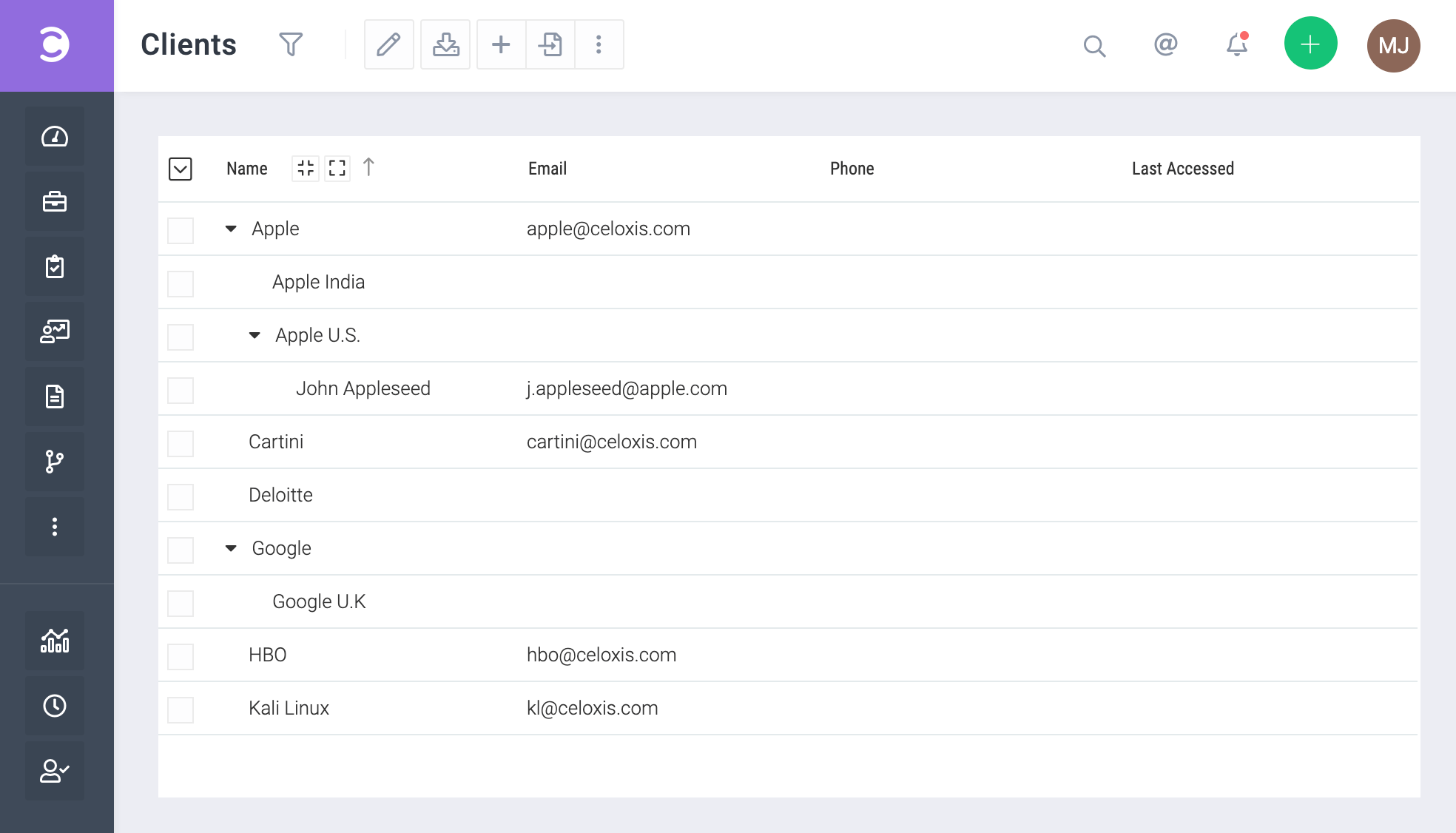Screen dimensions: 1456x833
Task: Open the Google U.K client
Action: [319, 601]
